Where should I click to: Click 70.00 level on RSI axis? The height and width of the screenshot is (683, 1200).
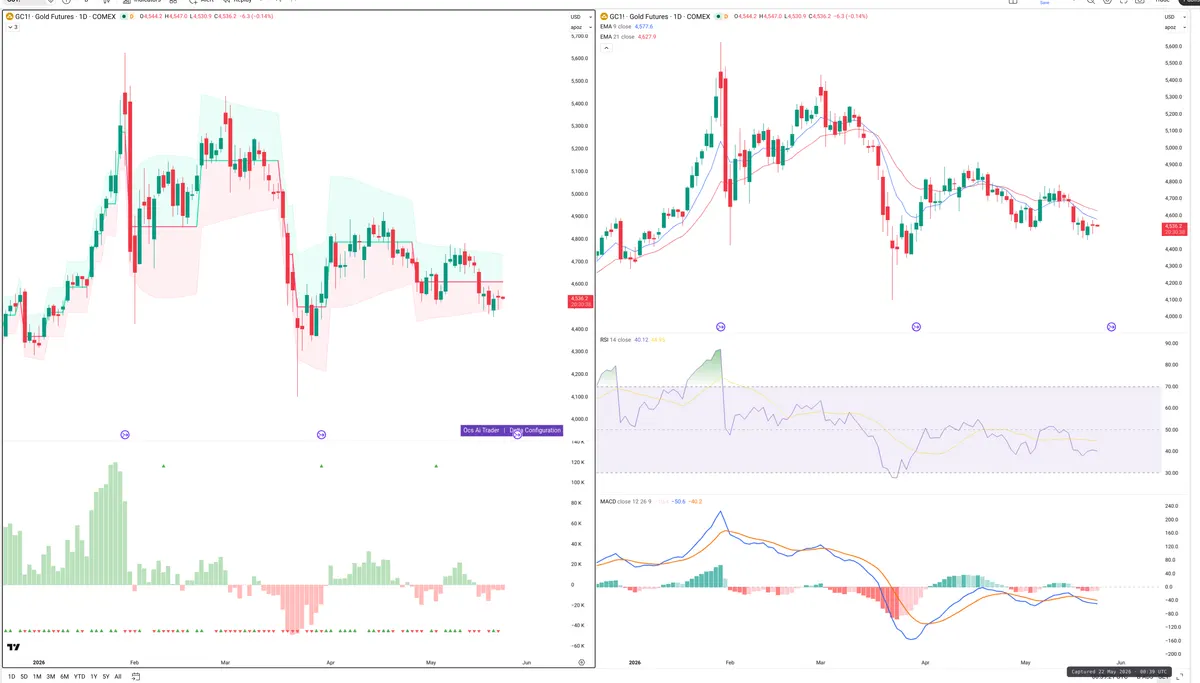(x=1172, y=387)
